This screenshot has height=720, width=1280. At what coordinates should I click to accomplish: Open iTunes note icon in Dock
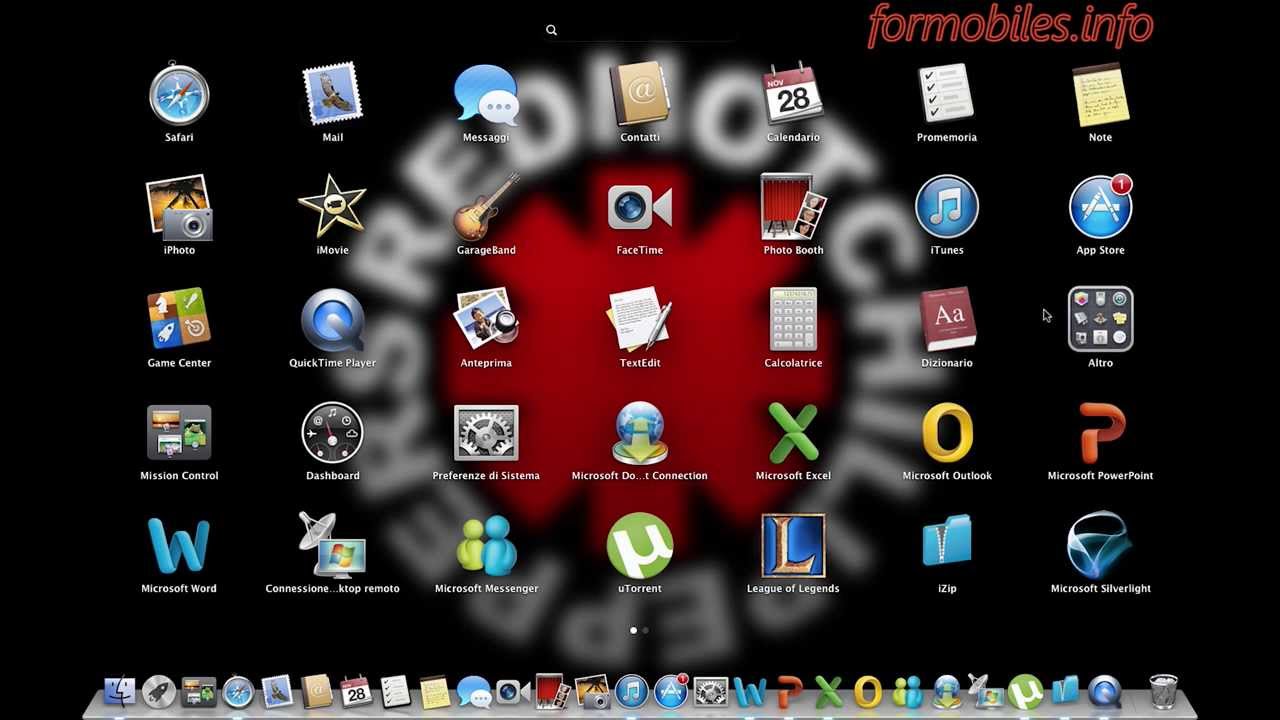coord(631,692)
